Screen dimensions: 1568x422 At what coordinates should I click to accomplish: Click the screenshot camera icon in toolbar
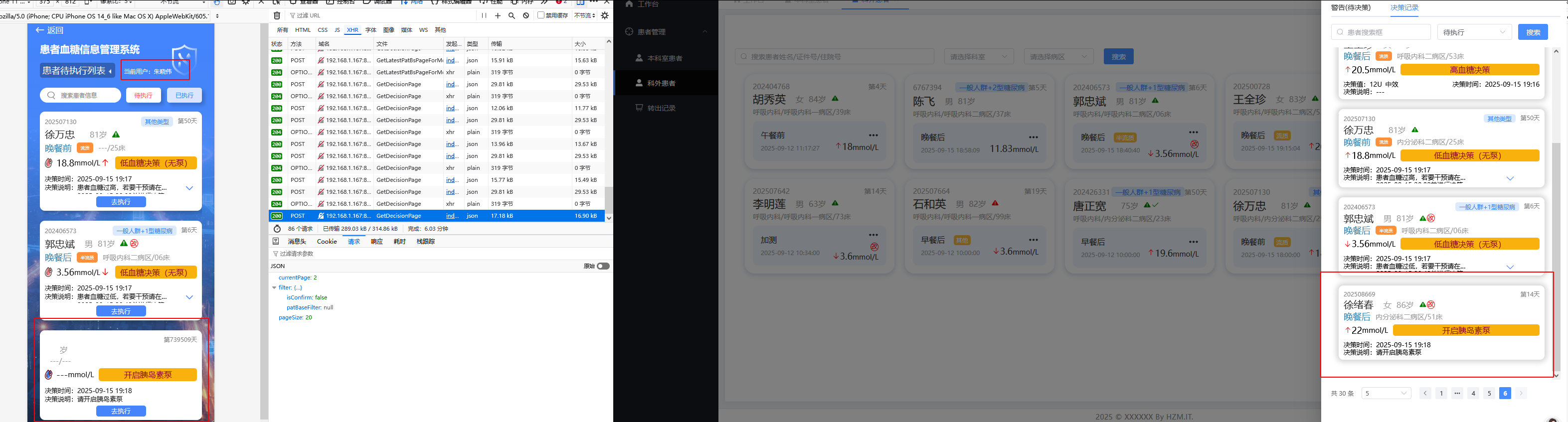(232, 2)
